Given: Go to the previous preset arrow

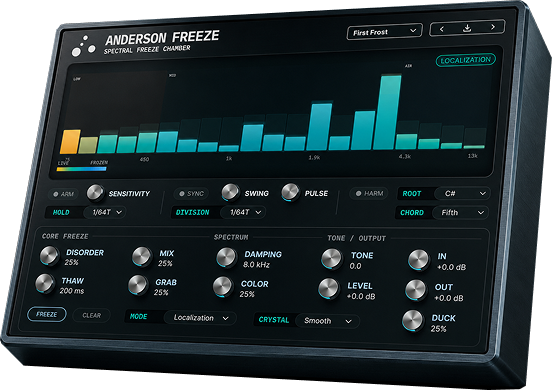Looking at the screenshot, I should [x=442, y=29].
